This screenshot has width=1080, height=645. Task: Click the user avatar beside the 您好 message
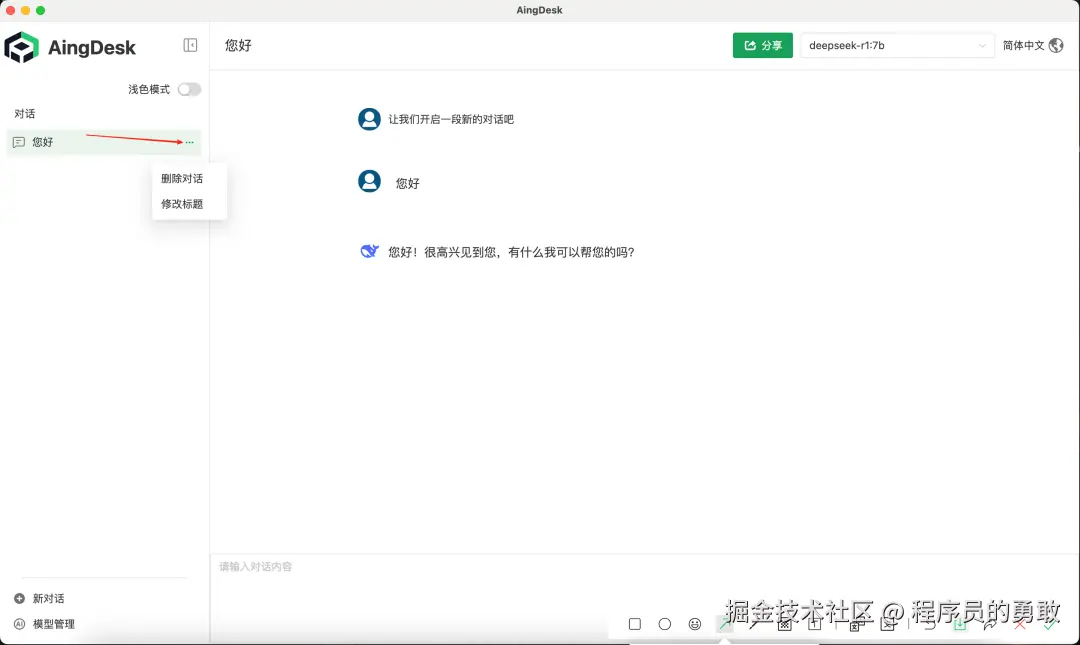click(x=369, y=181)
